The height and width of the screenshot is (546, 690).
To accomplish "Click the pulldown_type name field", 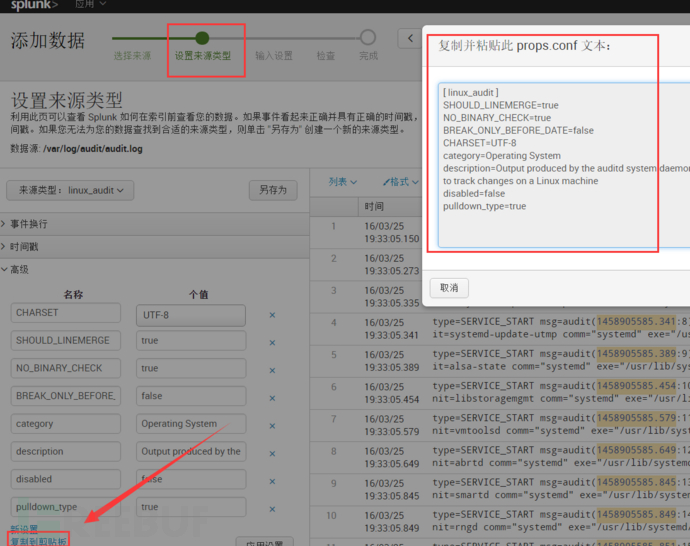I will (x=66, y=507).
